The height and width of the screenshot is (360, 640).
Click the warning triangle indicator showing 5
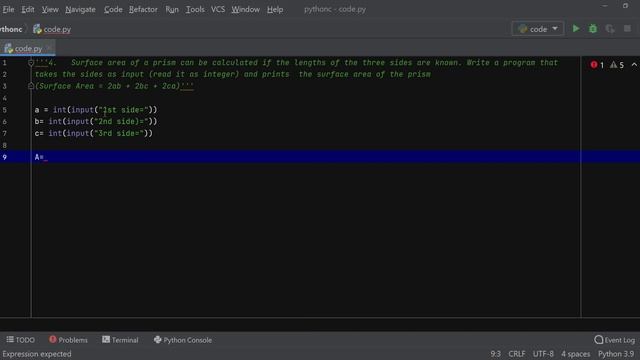coord(617,65)
